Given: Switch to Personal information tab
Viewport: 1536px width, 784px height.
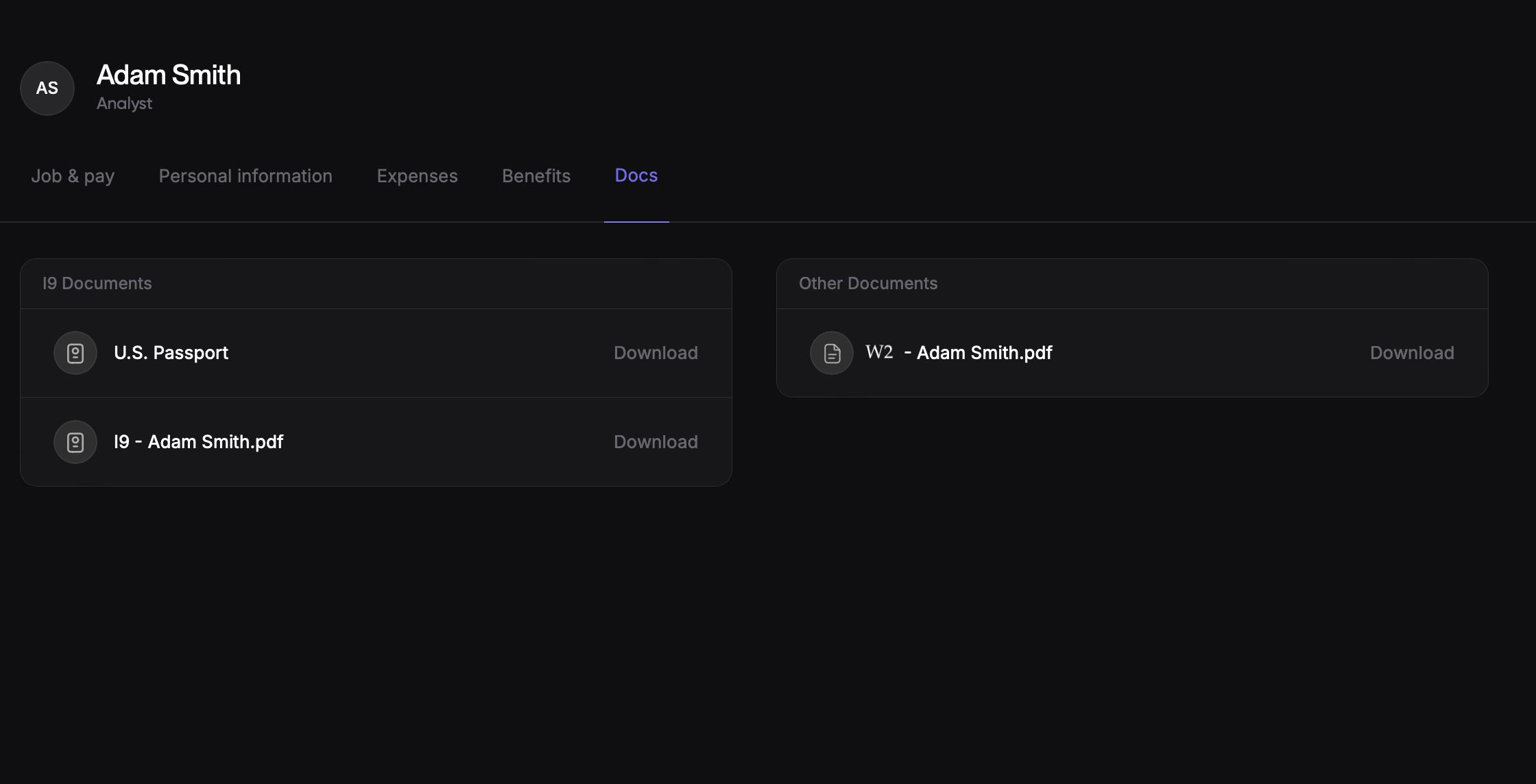Looking at the screenshot, I should pyautogui.click(x=245, y=176).
